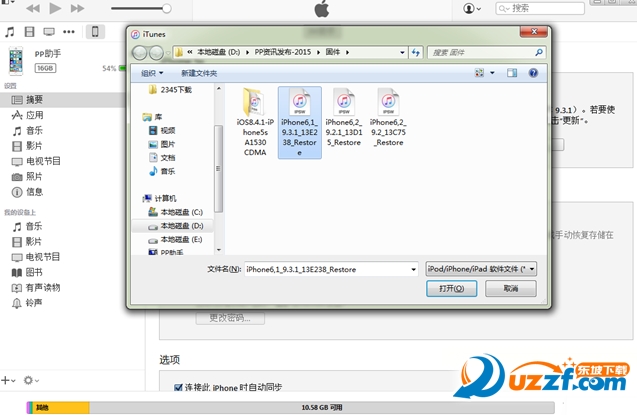Click the 文件名 filename input field

[x=331, y=269]
